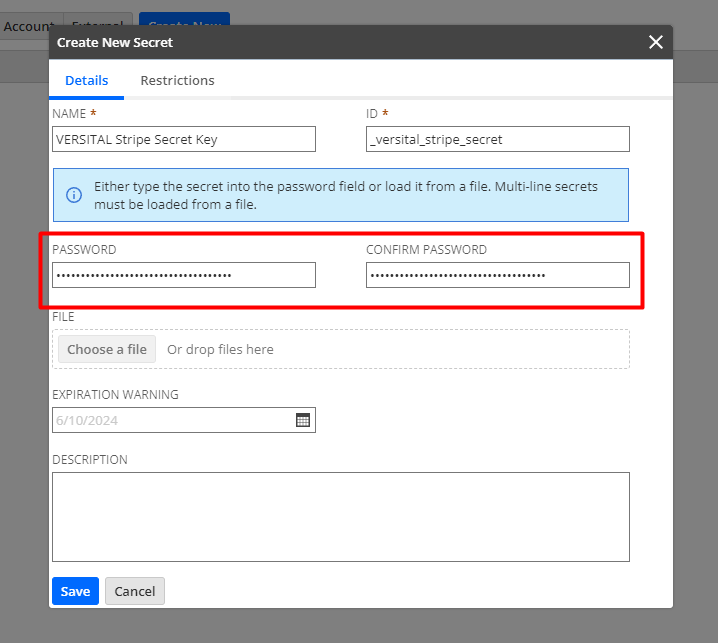
Task: Click into the ID input field
Action: pyautogui.click(x=497, y=139)
